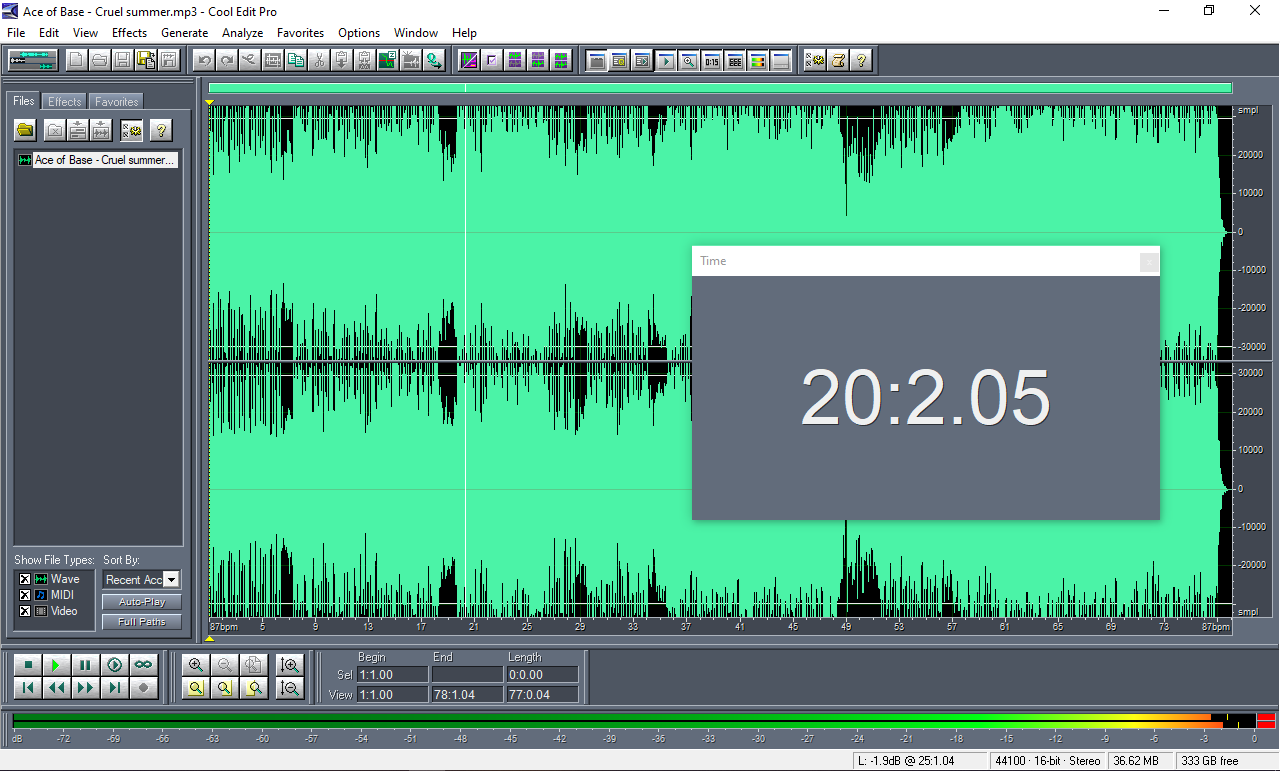
Task: Toggle the MIDI file type checkbox
Action: pyautogui.click(x=25, y=595)
